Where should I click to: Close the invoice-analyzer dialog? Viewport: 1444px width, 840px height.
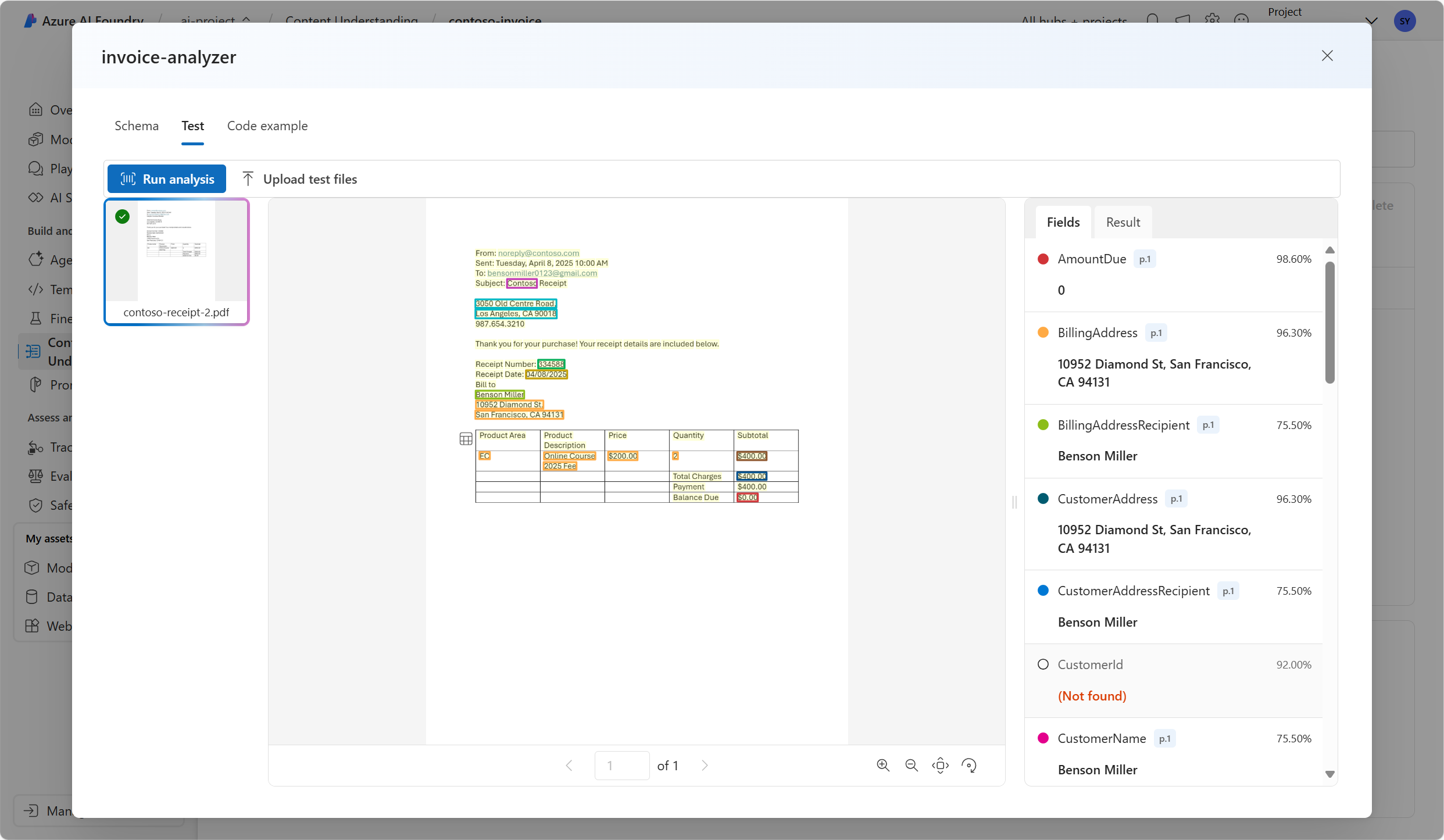click(1327, 56)
